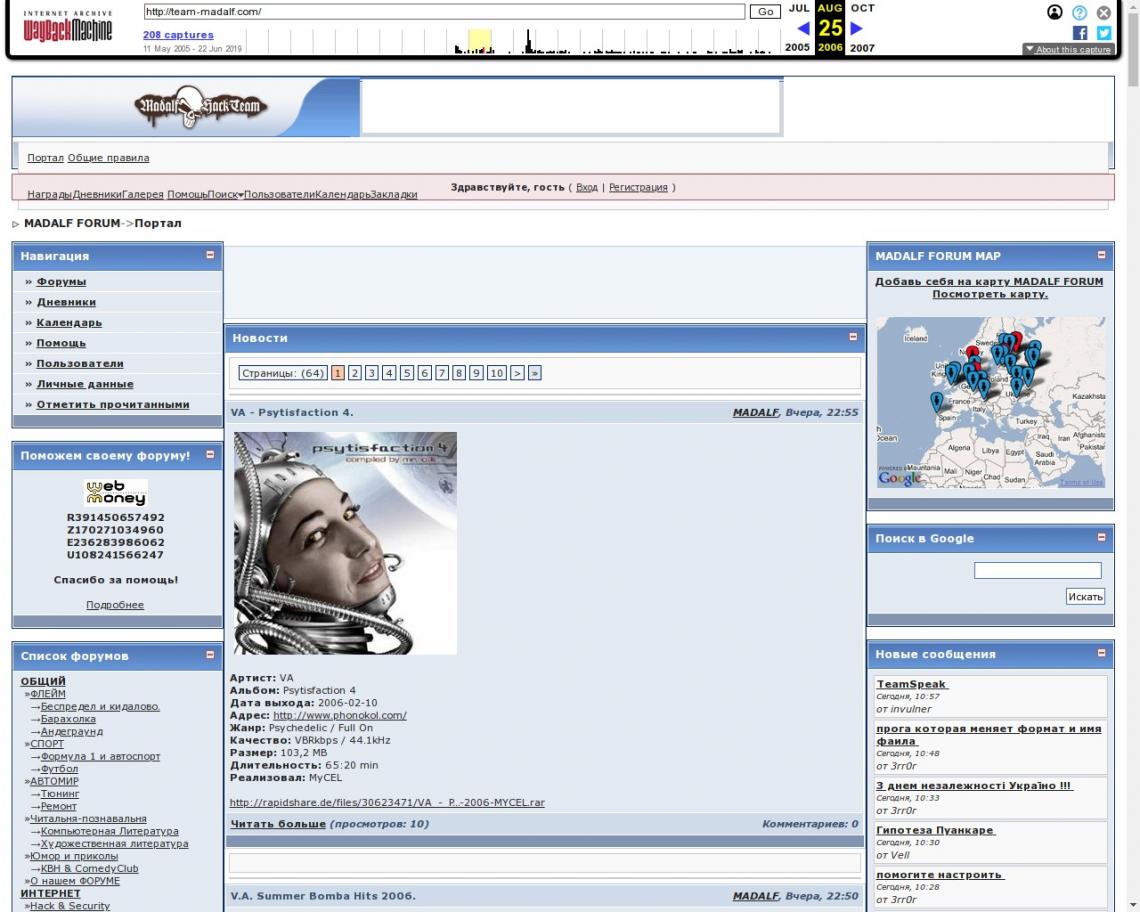Click the Google search input field
This screenshot has height=912, width=1140.
click(1037, 570)
